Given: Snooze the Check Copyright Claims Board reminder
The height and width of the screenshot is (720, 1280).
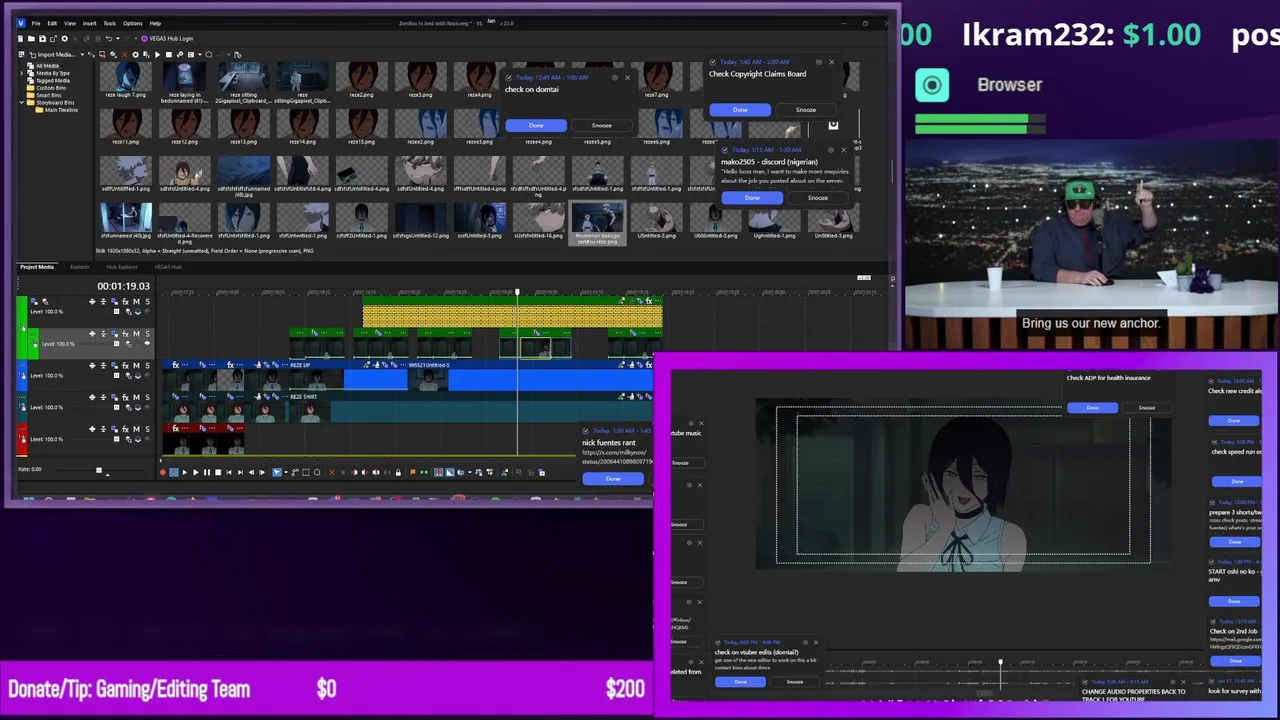Looking at the screenshot, I should 806,110.
